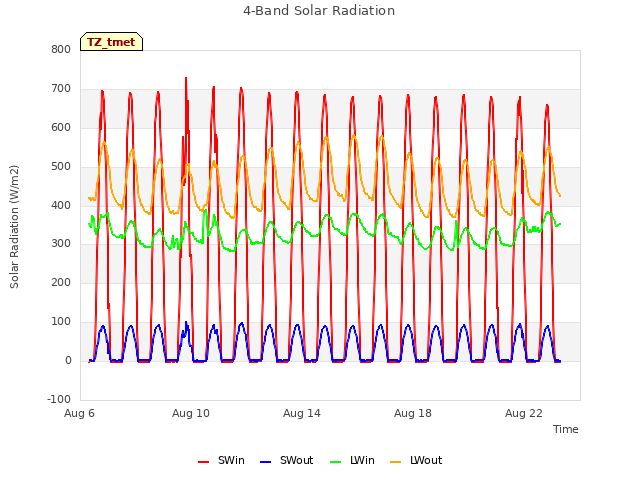Click the 600 y-axis tick label
The width and height of the screenshot is (640, 480).
61,127
